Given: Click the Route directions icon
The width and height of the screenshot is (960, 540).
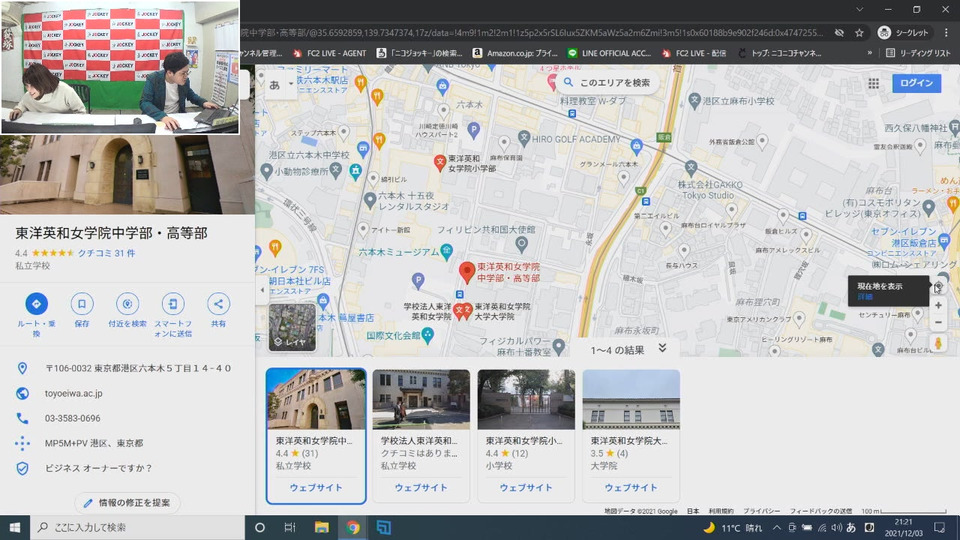Looking at the screenshot, I should [36, 304].
